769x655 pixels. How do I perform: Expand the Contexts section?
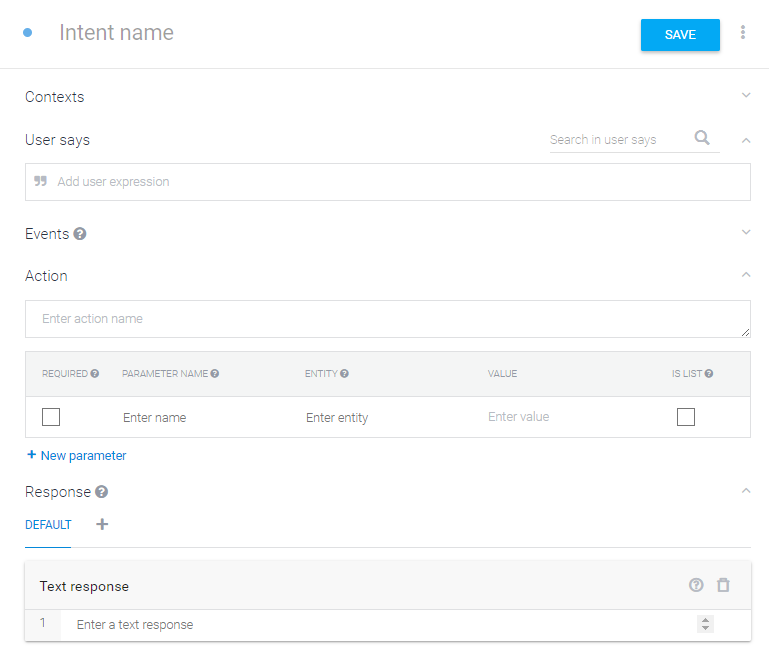746,95
